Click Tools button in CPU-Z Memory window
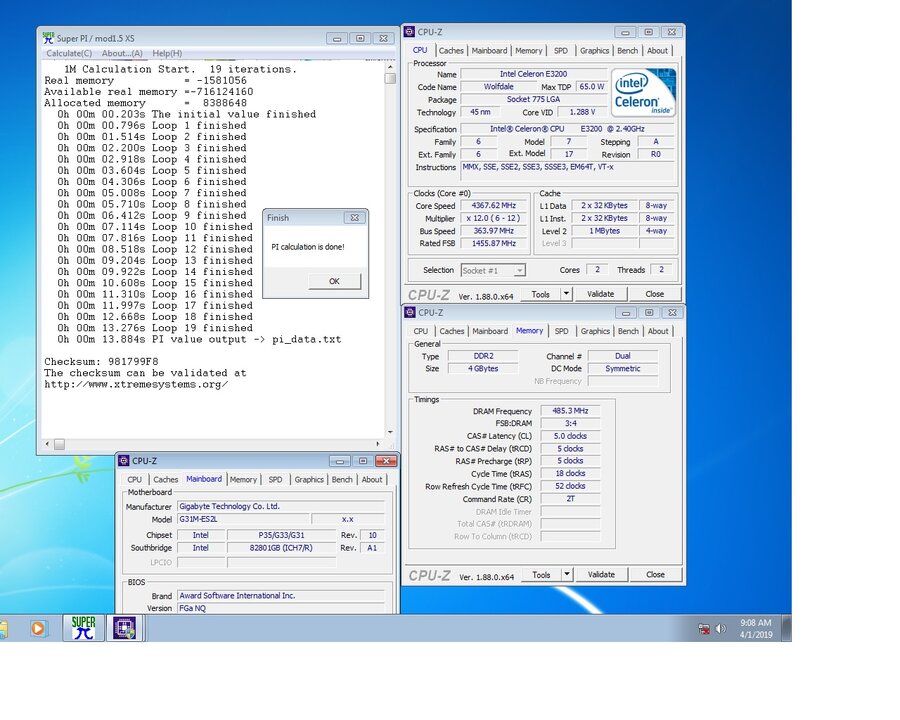The height and width of the screenshot is (720, 900). tap(541, 575)
